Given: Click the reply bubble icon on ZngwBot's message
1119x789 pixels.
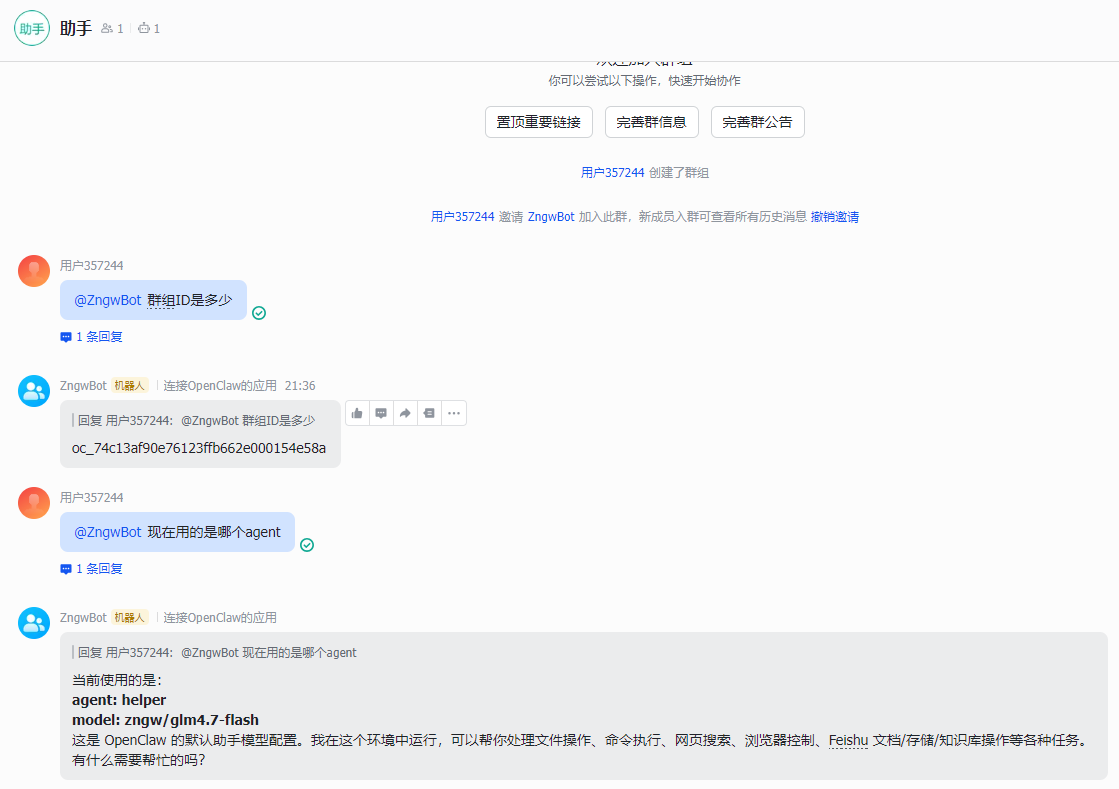Looking at the screenshot, I should tap(381, 412).
